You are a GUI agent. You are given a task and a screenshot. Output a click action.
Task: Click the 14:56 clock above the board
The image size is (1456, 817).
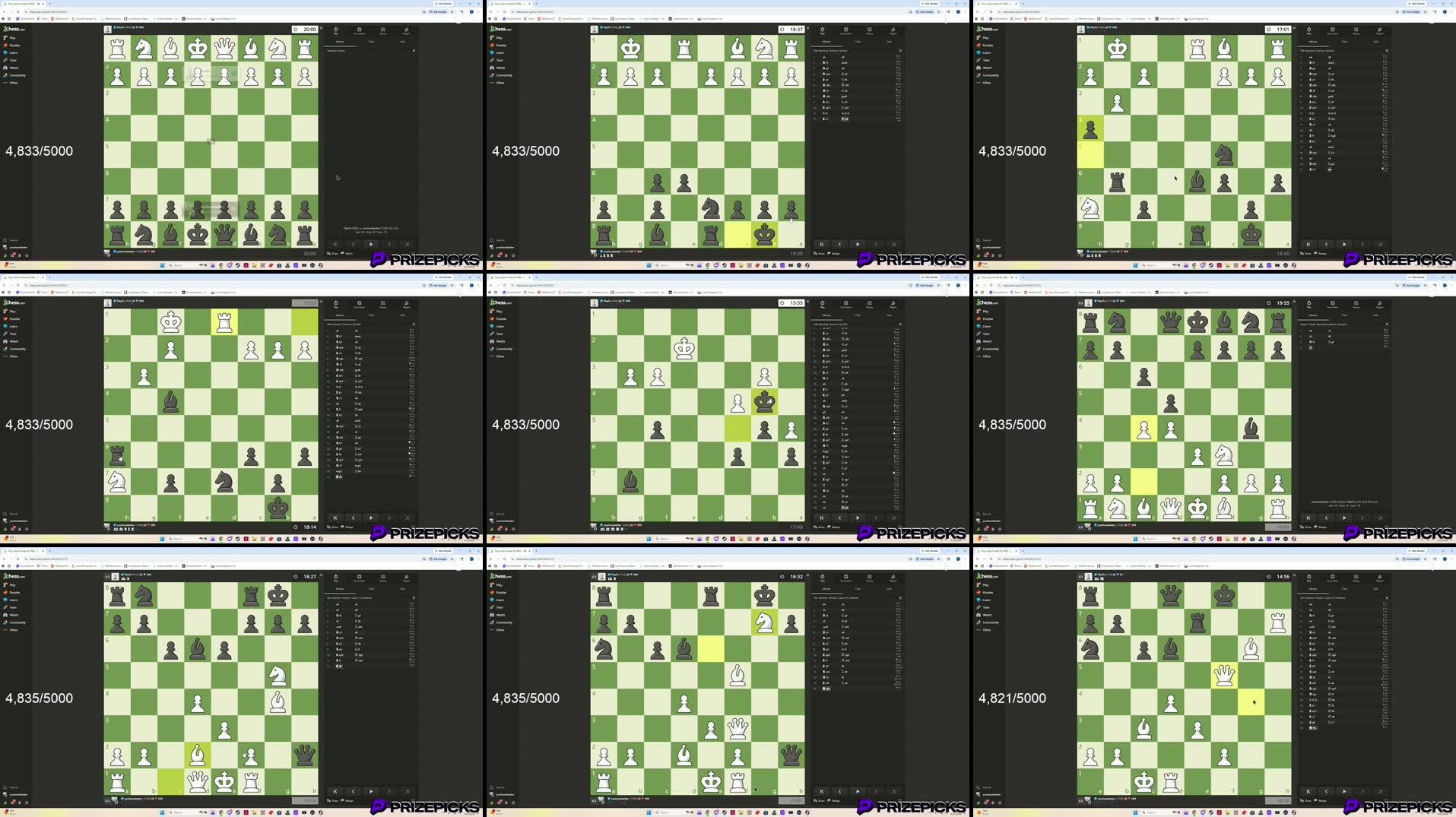click(1278, 576)
